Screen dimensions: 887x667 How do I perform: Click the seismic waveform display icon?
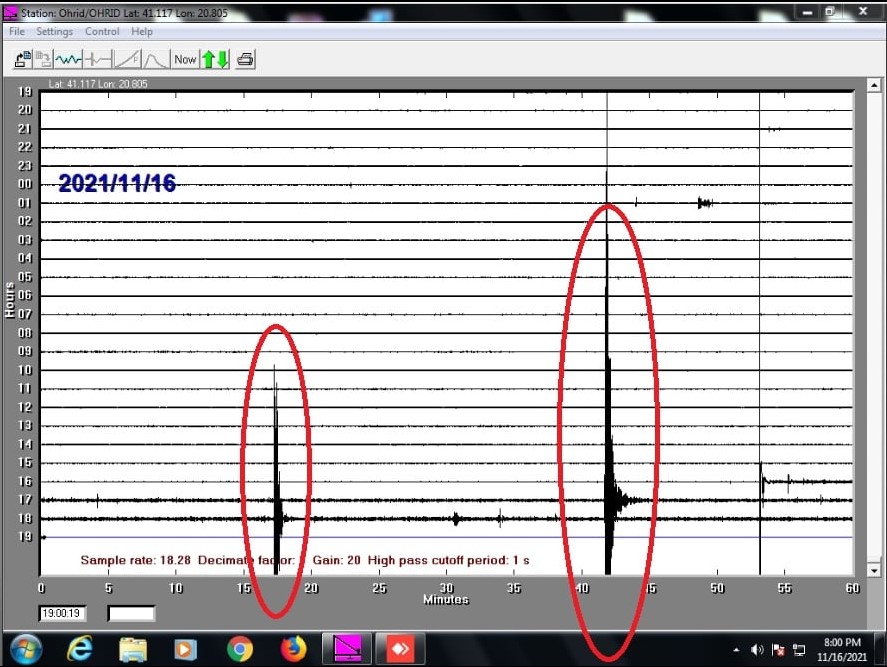pos(68,59)
